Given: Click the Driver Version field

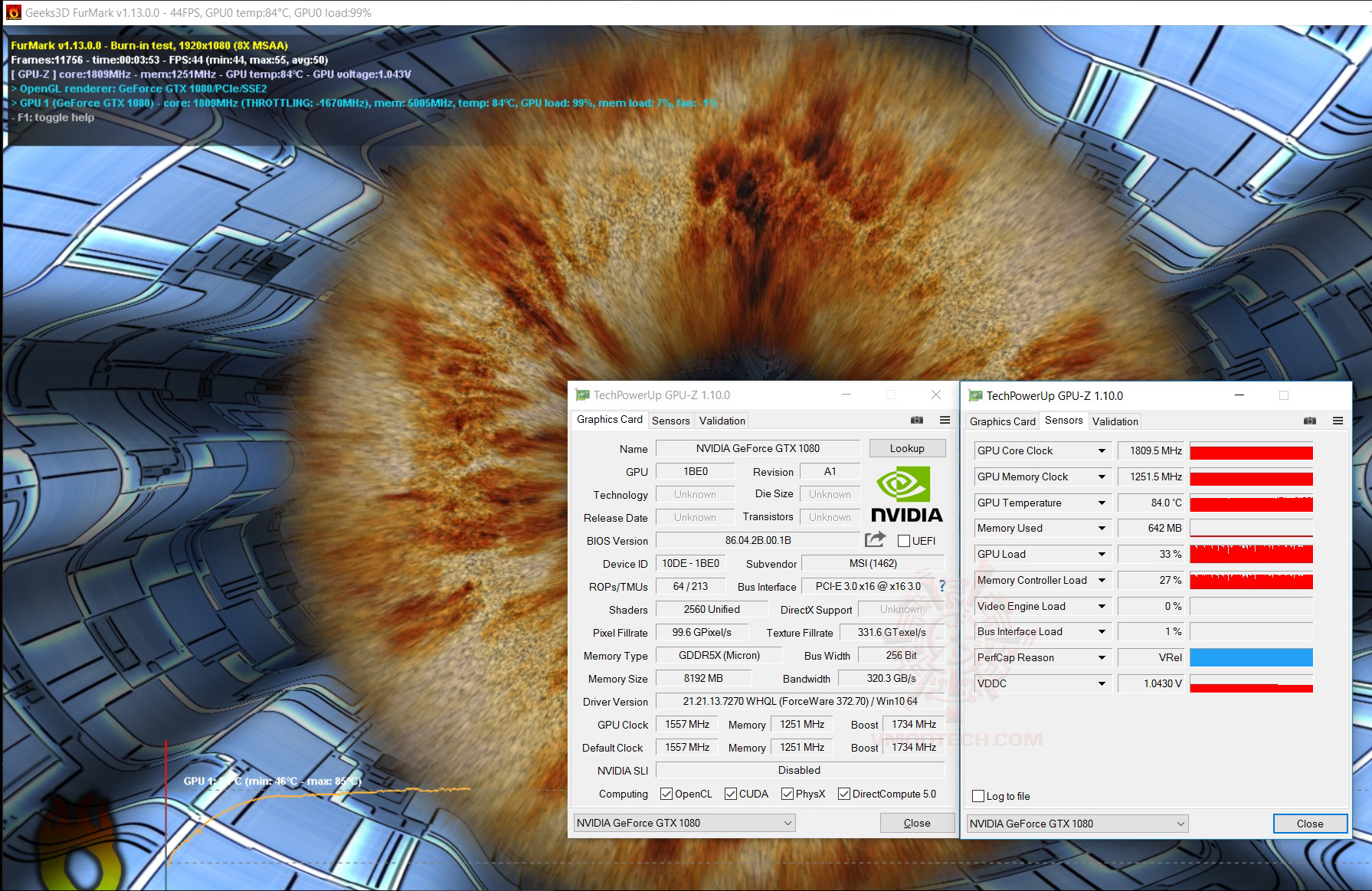Looking at the screenshot, I should click(x=800, y=701).
